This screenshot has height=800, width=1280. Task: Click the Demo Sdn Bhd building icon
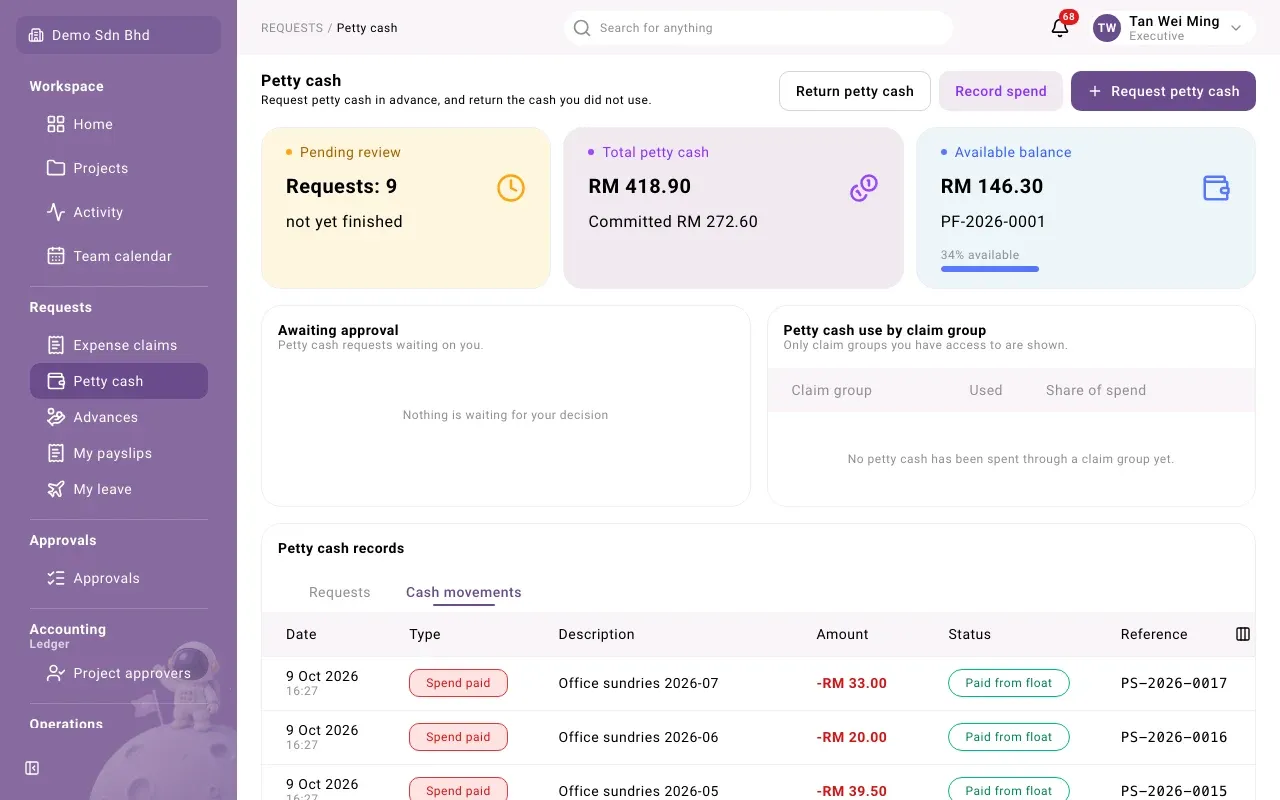pyautogui.click(x=36, y=35)
